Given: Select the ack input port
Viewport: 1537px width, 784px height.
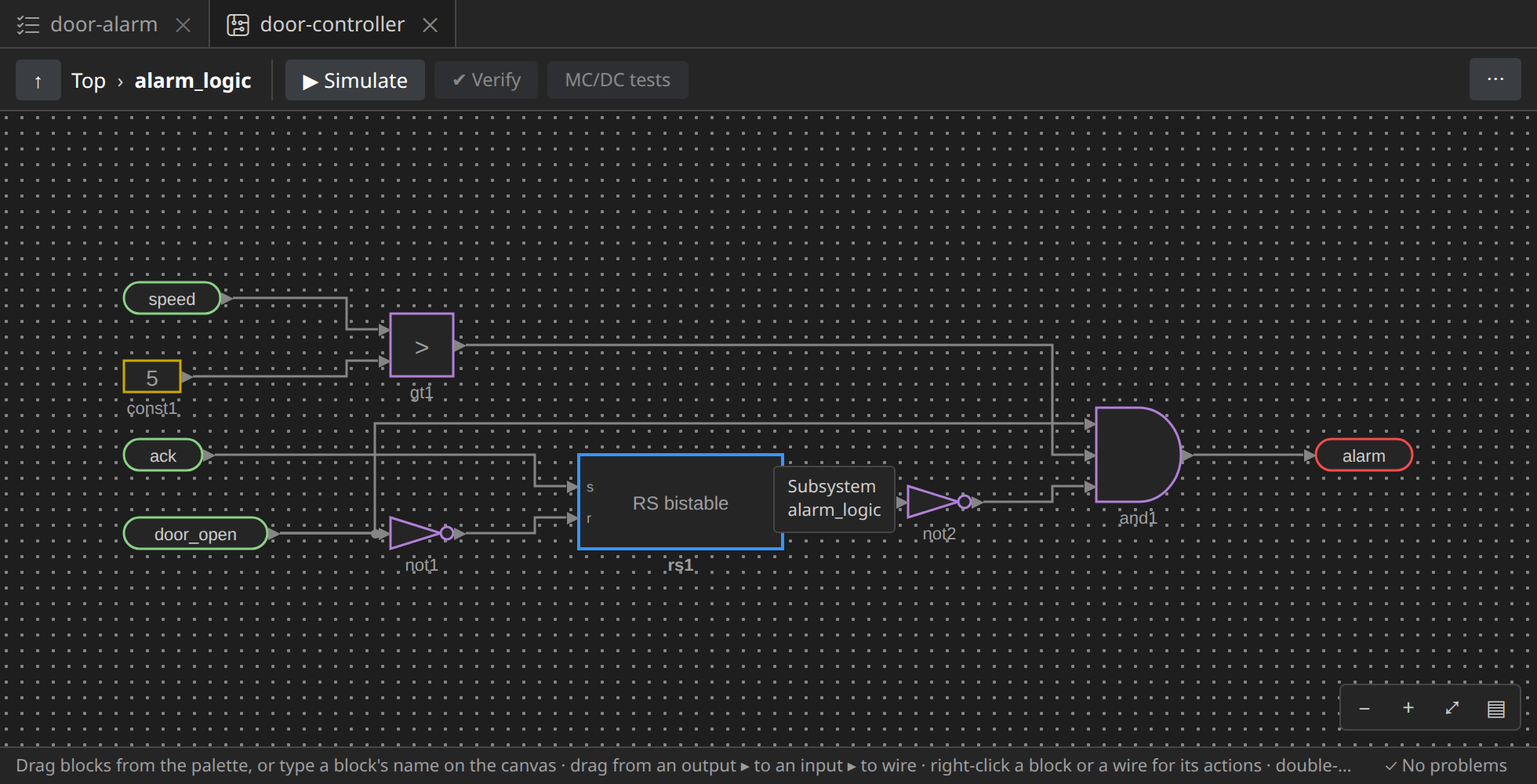Looking at the screenshot, I should (x=163, y=456).
